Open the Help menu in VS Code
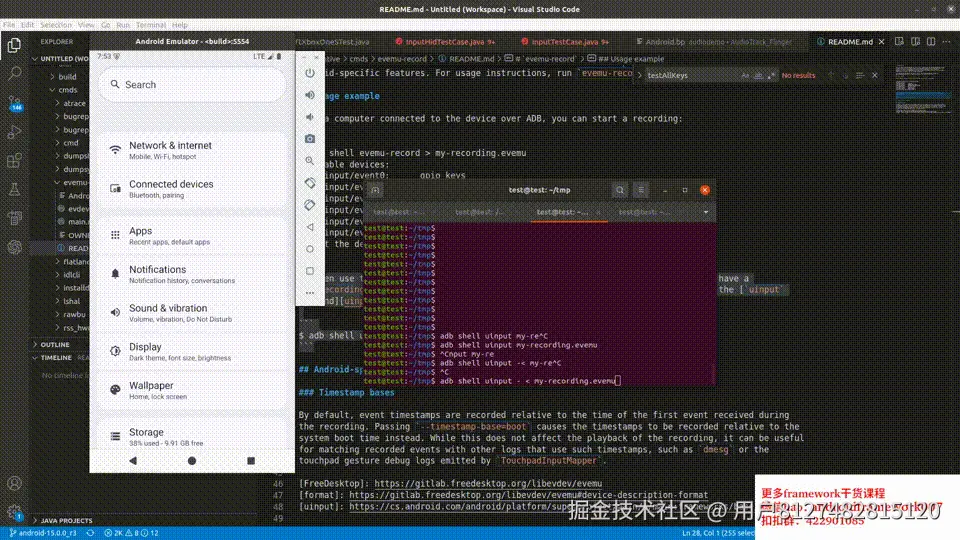Viewport: 960px width, 540px height. (179, 25)
